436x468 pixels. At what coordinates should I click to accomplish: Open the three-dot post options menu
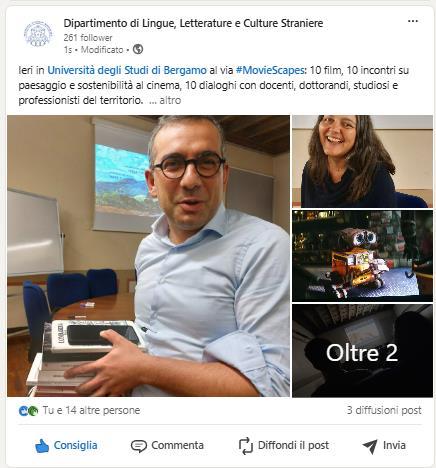point(413,21)
